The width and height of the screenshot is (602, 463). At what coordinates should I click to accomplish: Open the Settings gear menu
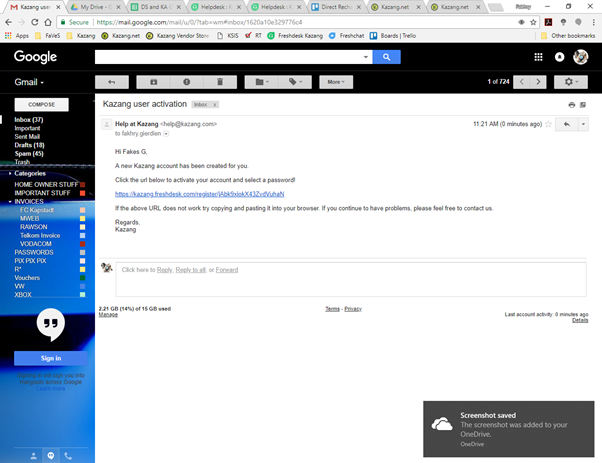(x=571, y=82)
